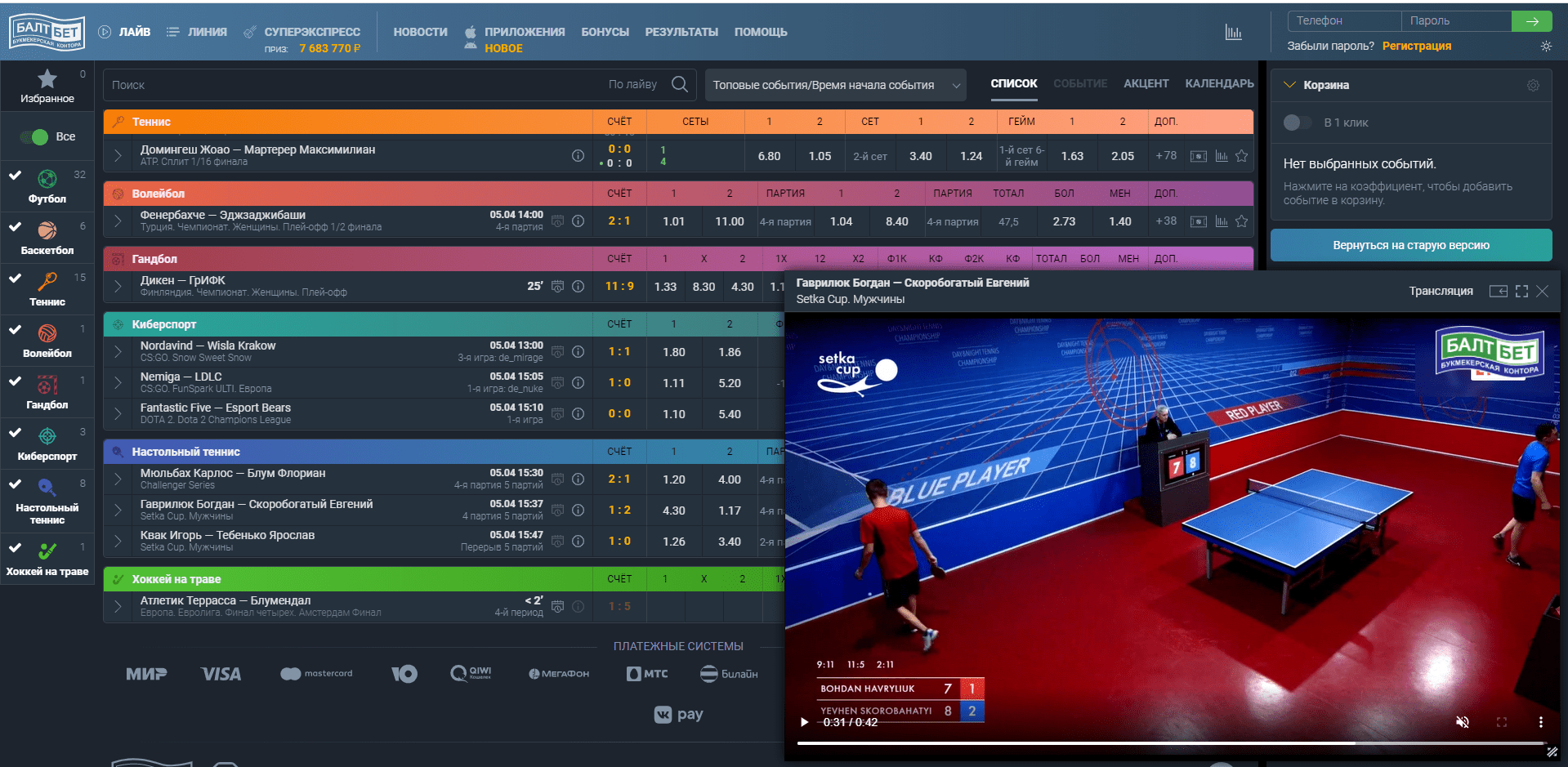The height and width of the screenshot is (767, 1568).
Task: Add the Фенербахче match to favorites
Action: (1242, 221)
